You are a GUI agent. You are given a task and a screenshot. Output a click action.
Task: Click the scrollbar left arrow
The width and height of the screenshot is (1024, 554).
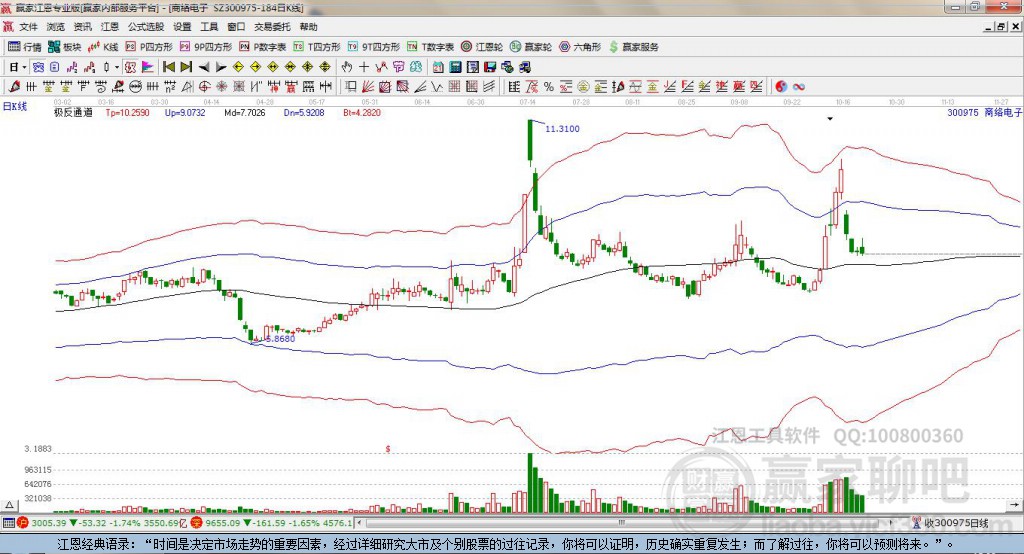(x=359, y=523)
